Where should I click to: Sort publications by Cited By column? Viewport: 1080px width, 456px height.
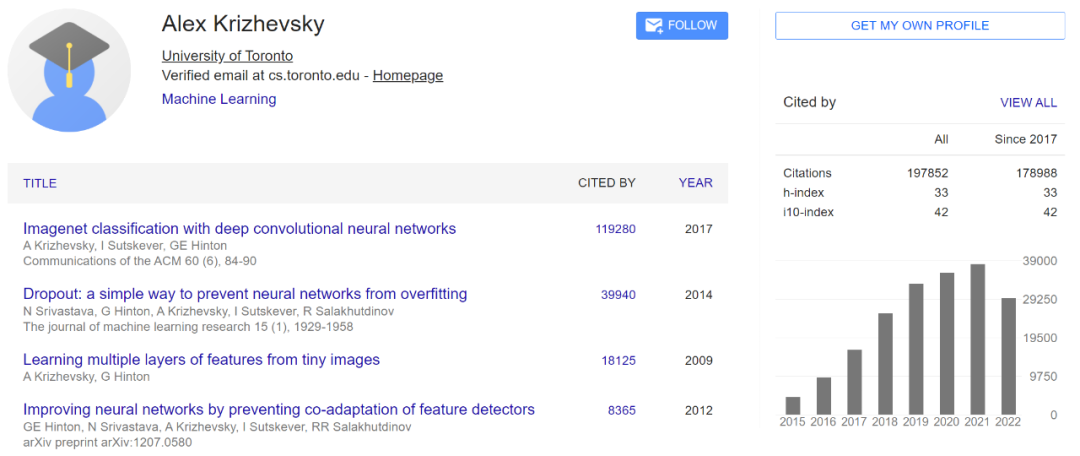[x=606, y=183]
